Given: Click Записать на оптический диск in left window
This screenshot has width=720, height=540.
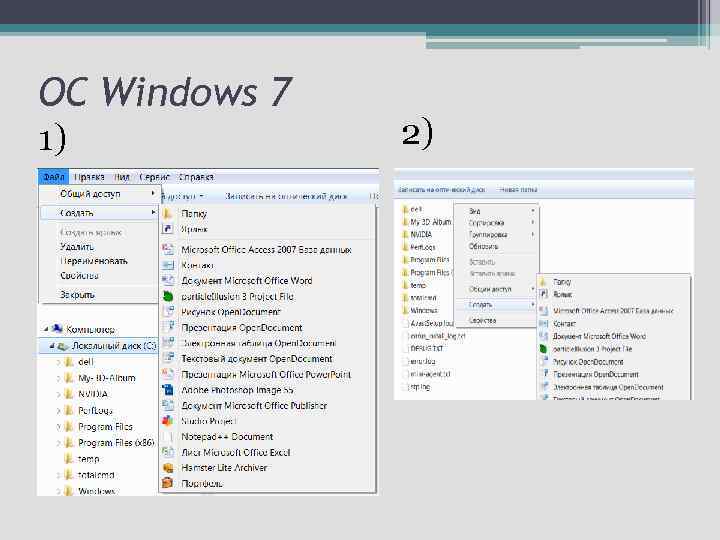Looking at the screenshot, I should [x=286, y=196].
